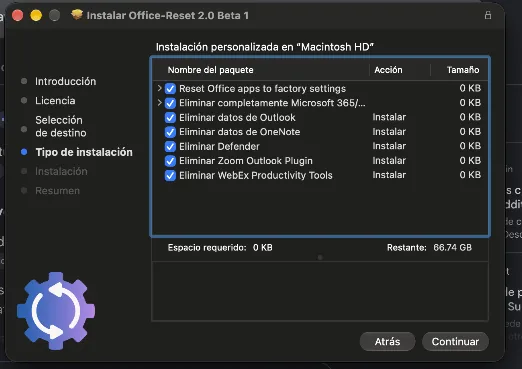This screenshot has height=369, width=522.
Task: Uncheck Eliminar WebEx Productivity Tools
Action: tap(170, 175)
